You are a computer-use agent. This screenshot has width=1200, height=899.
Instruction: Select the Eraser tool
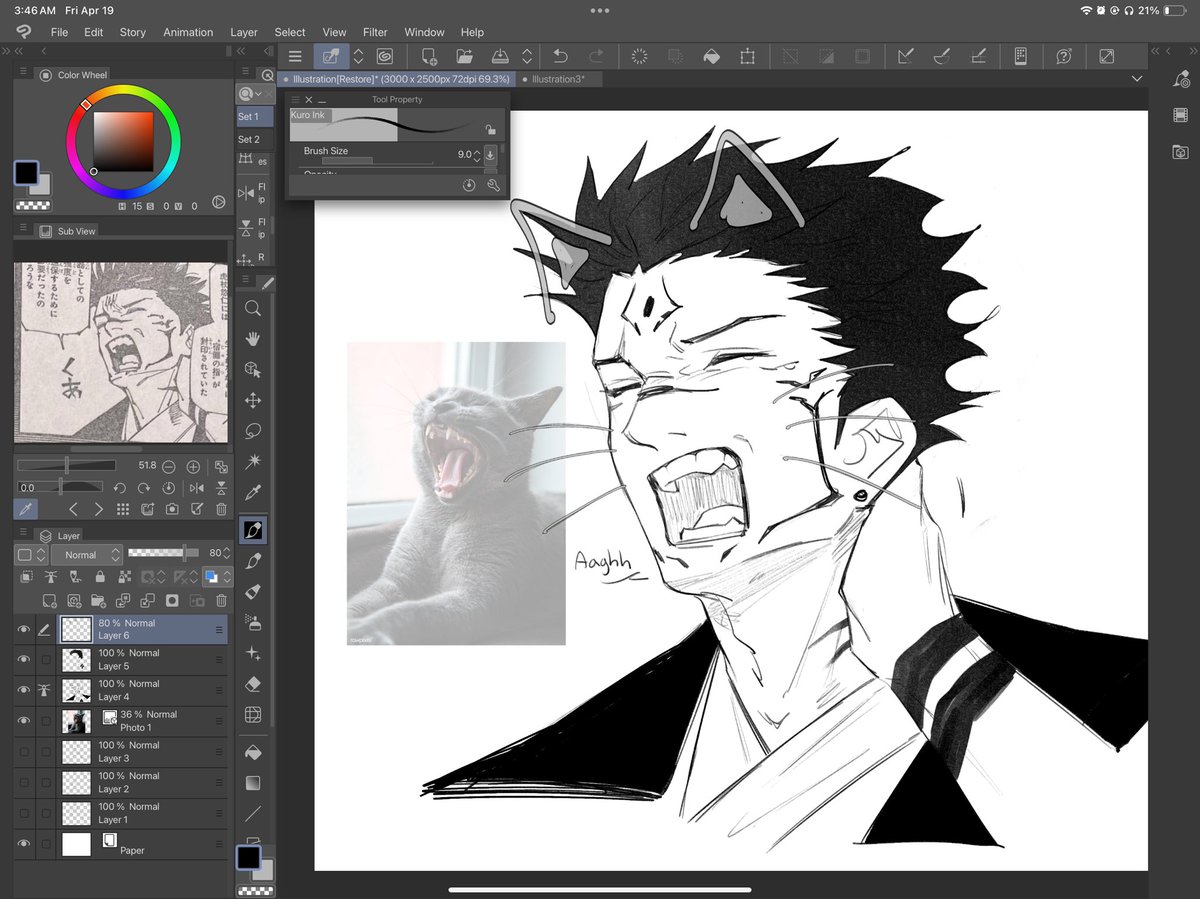click(x=253, y=684)
